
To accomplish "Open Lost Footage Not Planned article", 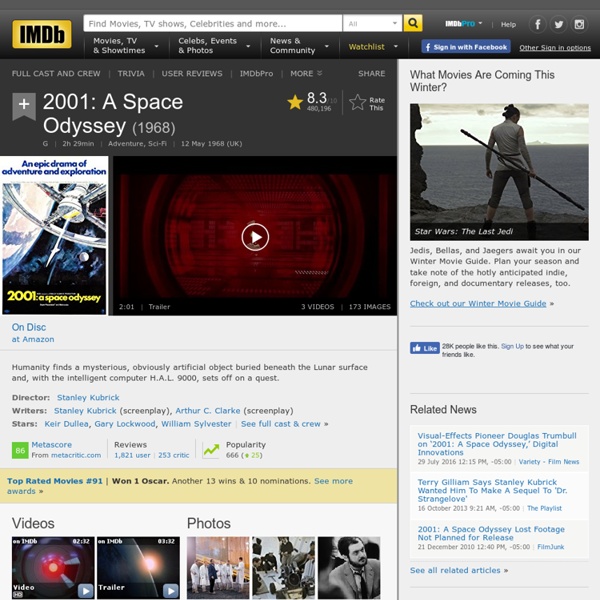I will coord(491,533).
